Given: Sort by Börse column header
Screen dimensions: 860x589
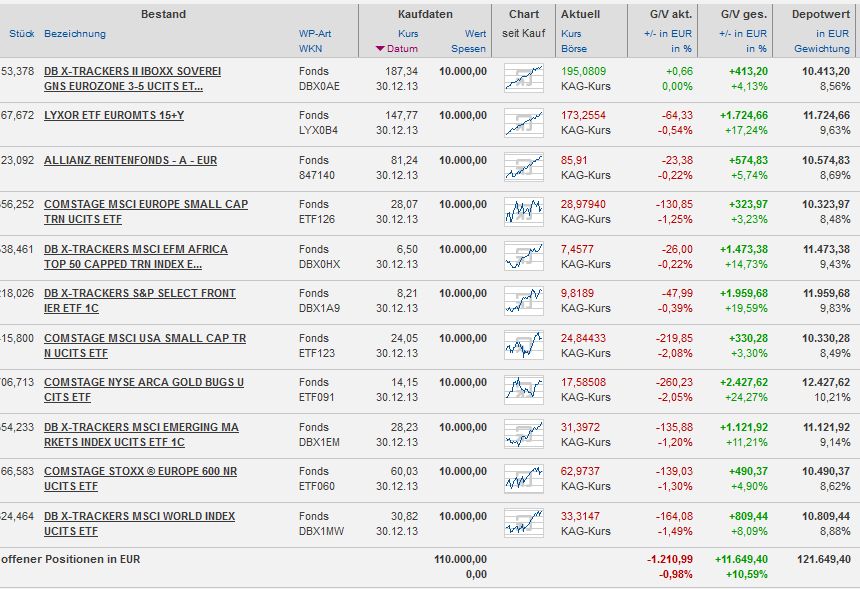Looking at the screenshot, I should (574, 49).
